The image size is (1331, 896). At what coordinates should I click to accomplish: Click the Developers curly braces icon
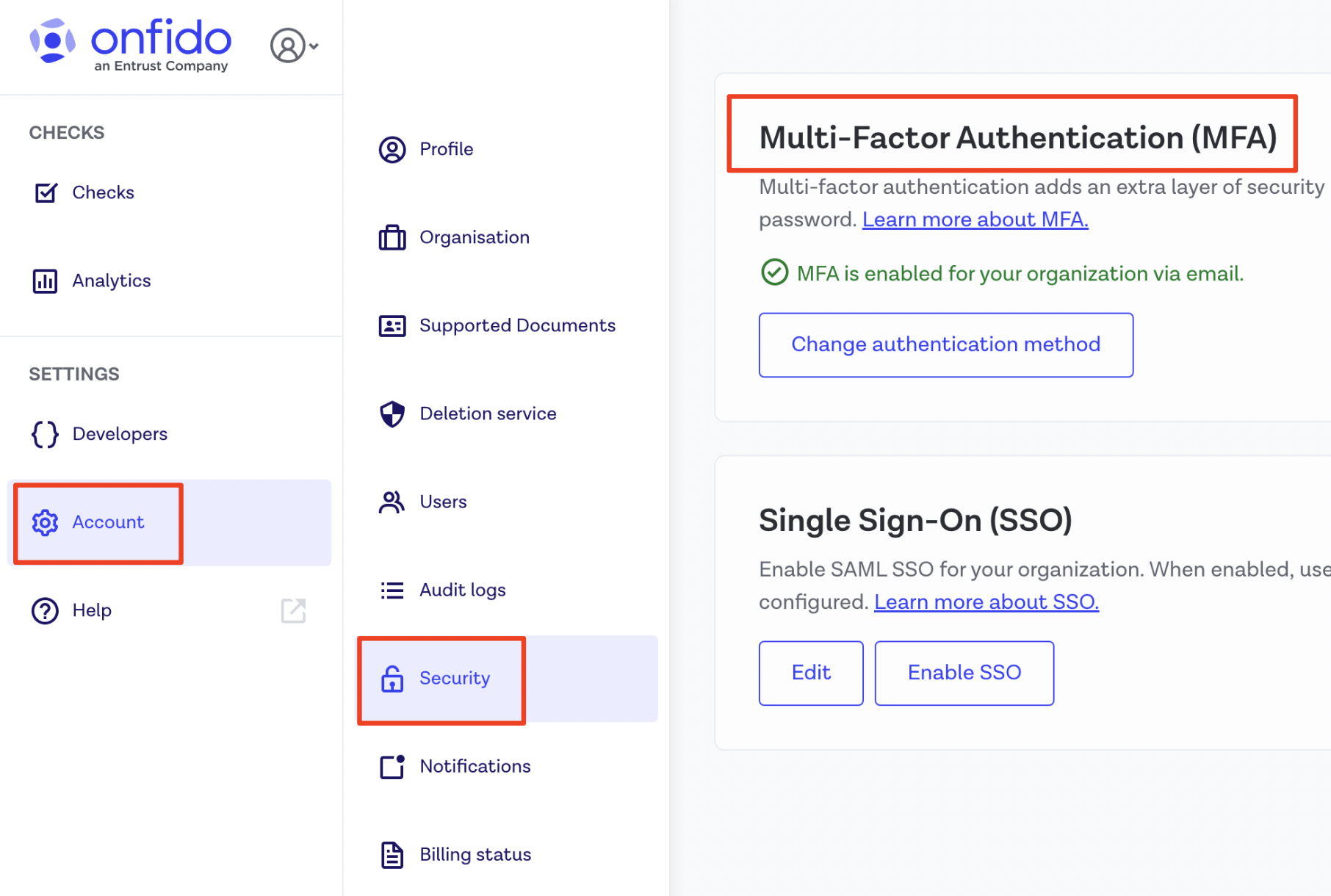coord(45,433)
